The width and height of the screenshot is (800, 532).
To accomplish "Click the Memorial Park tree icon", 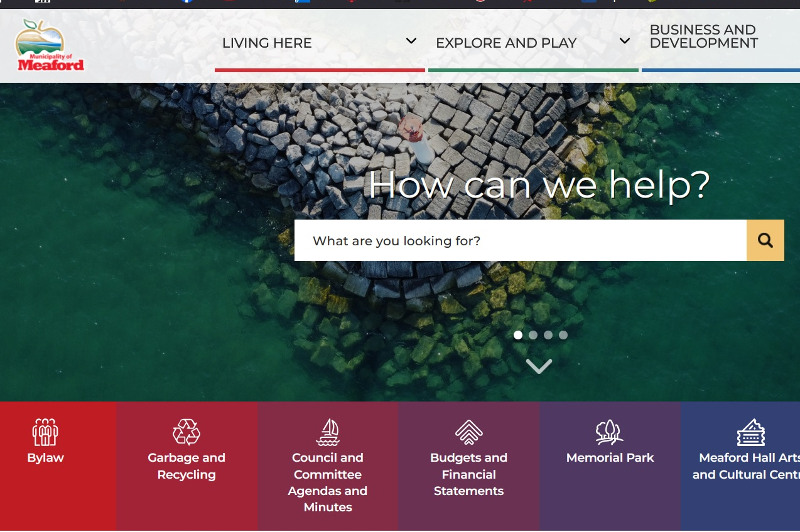I will 610,432.
